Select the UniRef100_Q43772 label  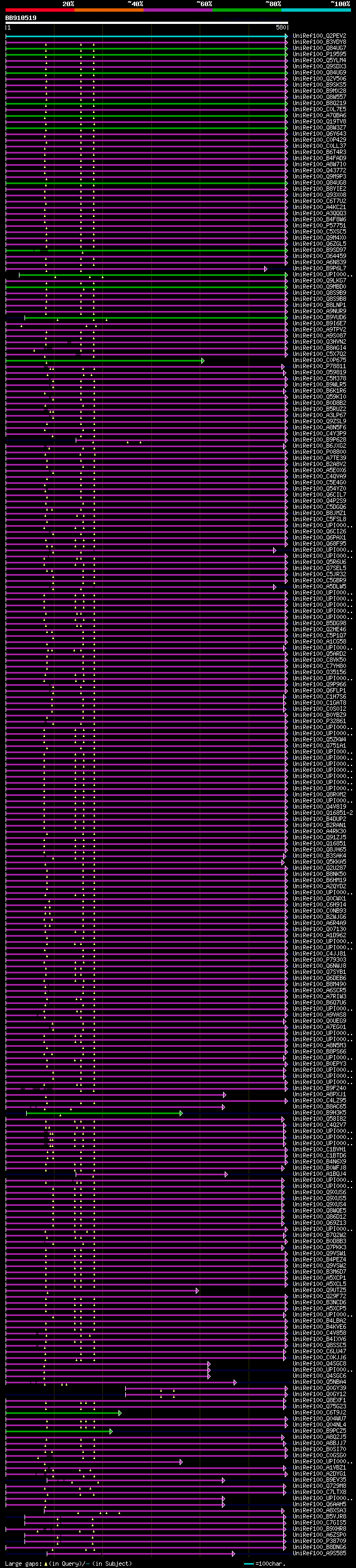pos(319,170)
